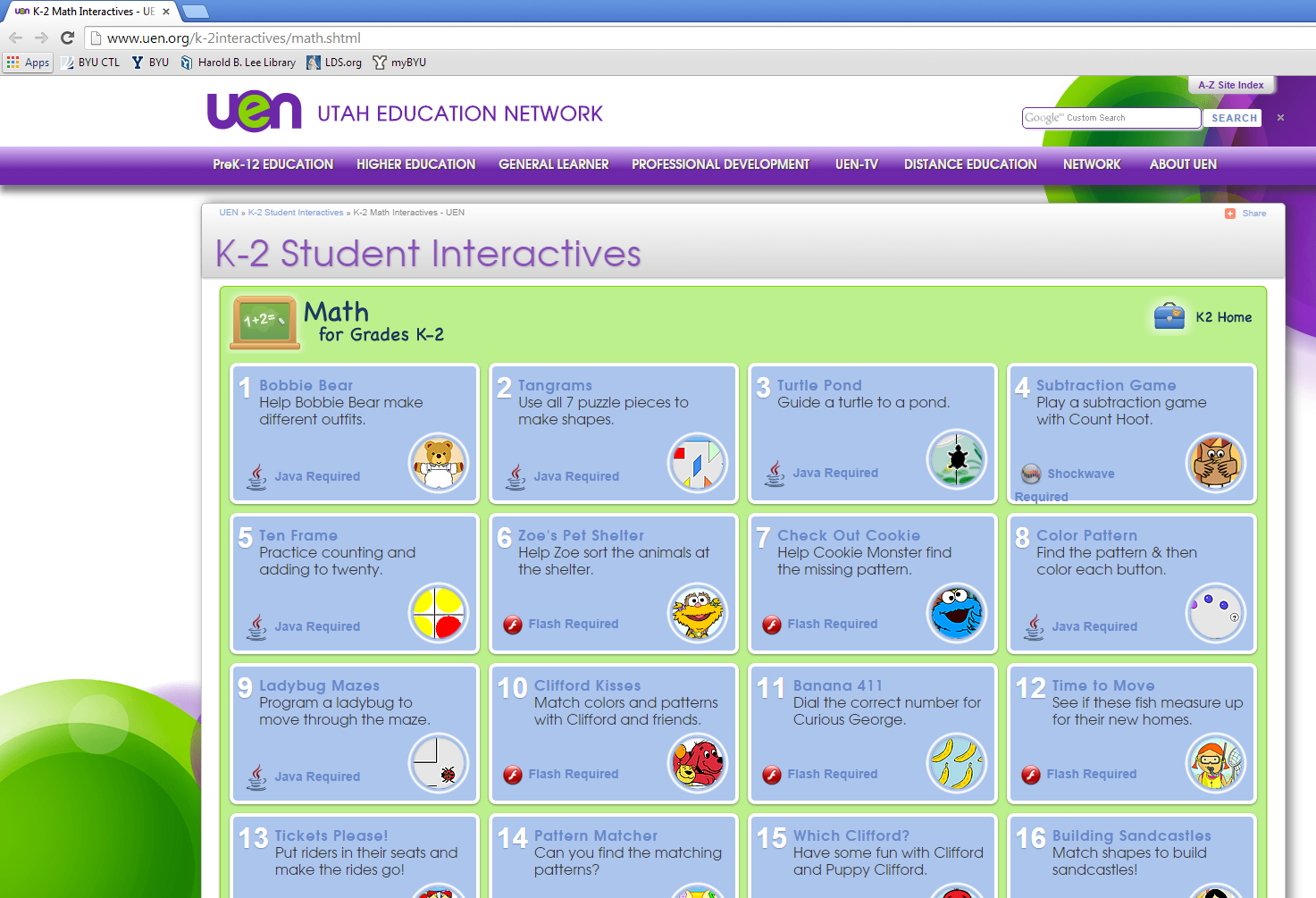The image size is (1316, 898).
Task: Click the Math chalkboard icon
Action: click(264, 322)
